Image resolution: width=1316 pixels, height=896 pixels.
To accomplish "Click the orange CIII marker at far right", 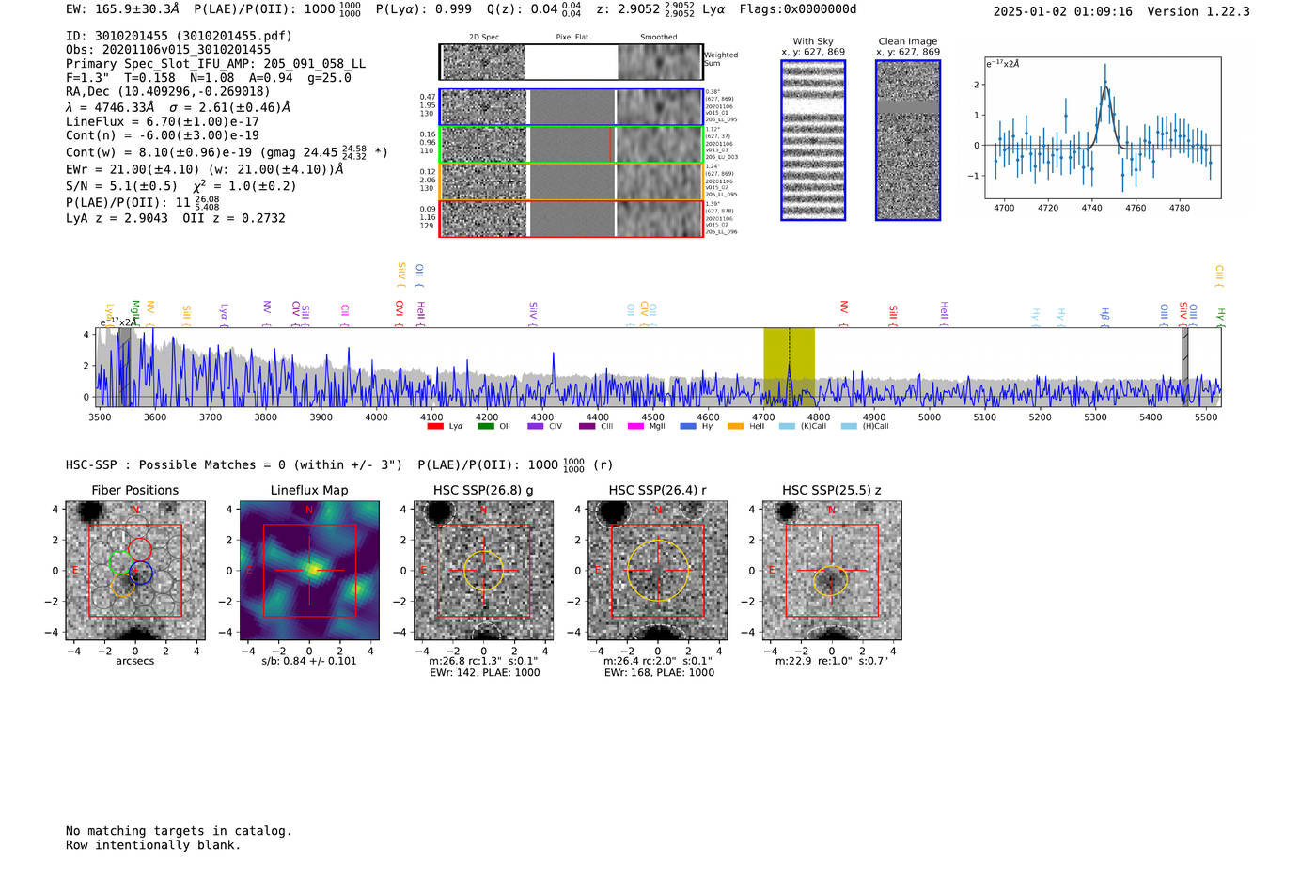I will [x=1219, y=276].
